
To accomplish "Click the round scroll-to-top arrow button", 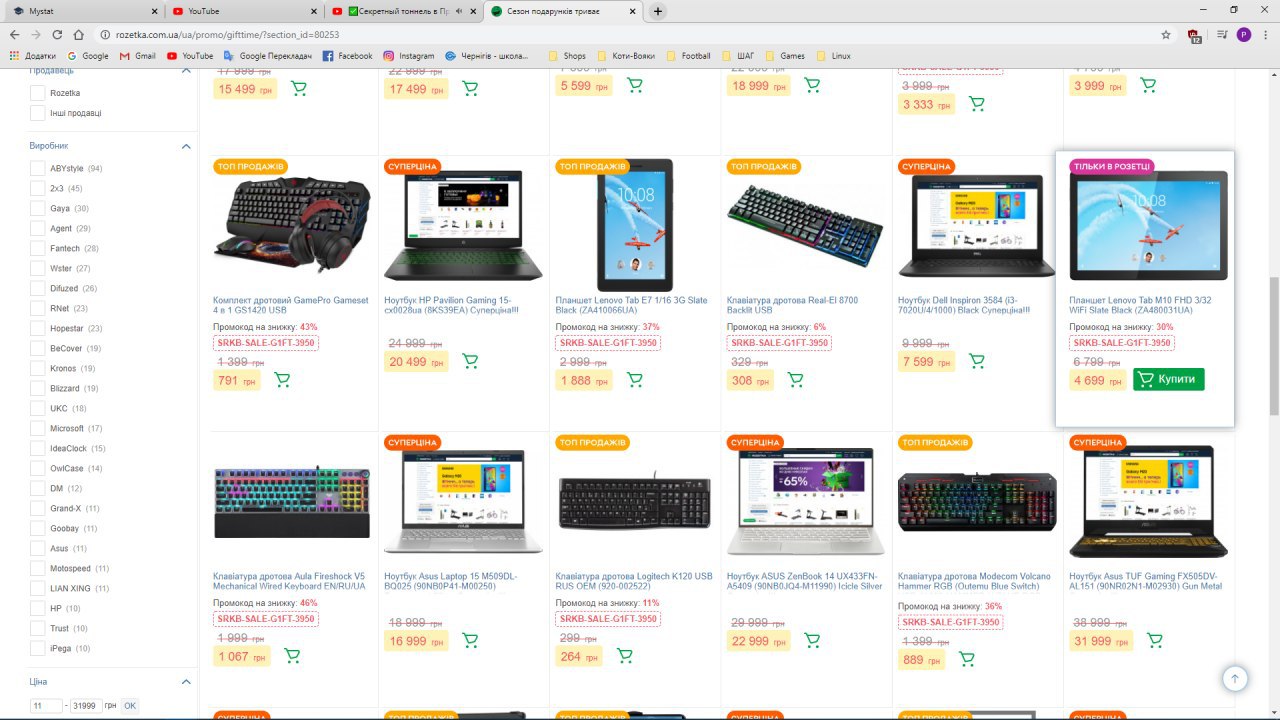I will (x=1235, y=679).
